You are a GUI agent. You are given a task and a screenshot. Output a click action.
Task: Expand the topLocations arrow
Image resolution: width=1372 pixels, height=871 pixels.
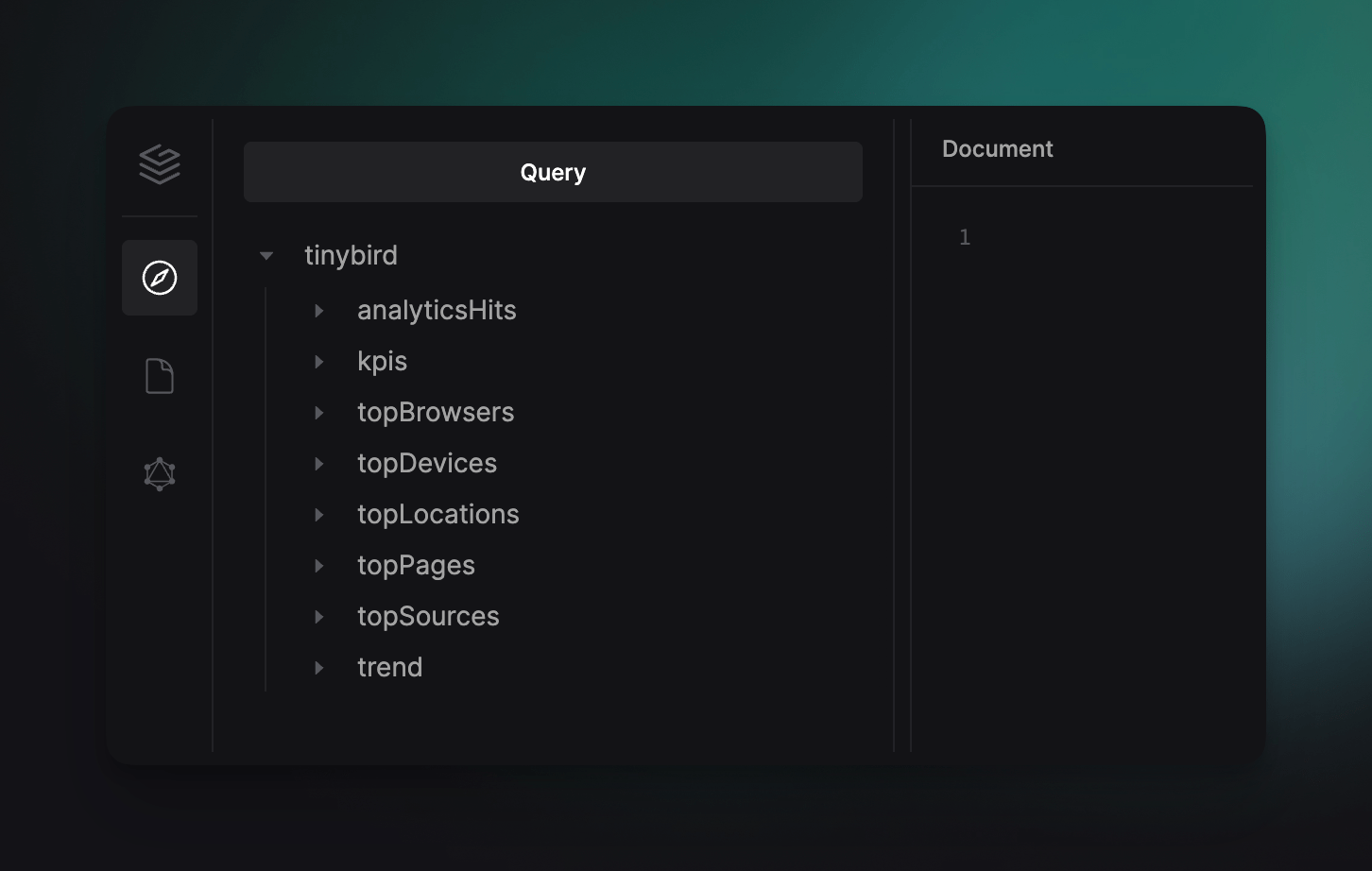[x=319, y=515]
